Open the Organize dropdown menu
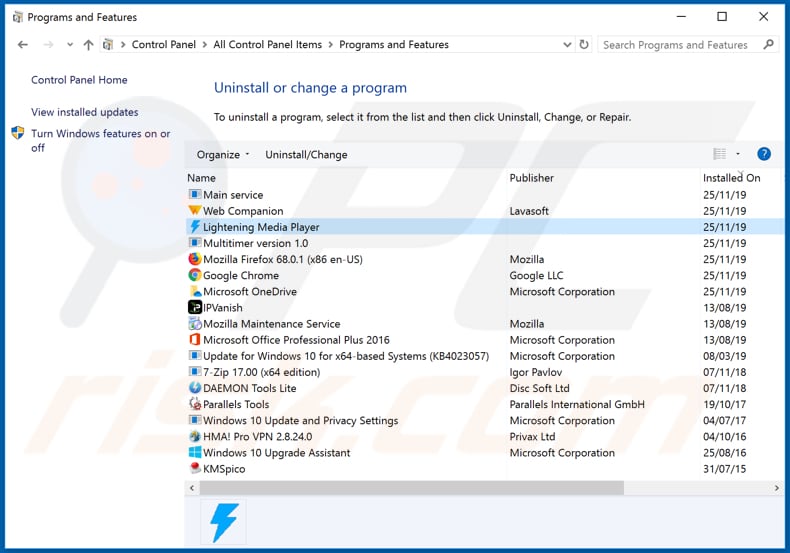 tap(223, 155)
